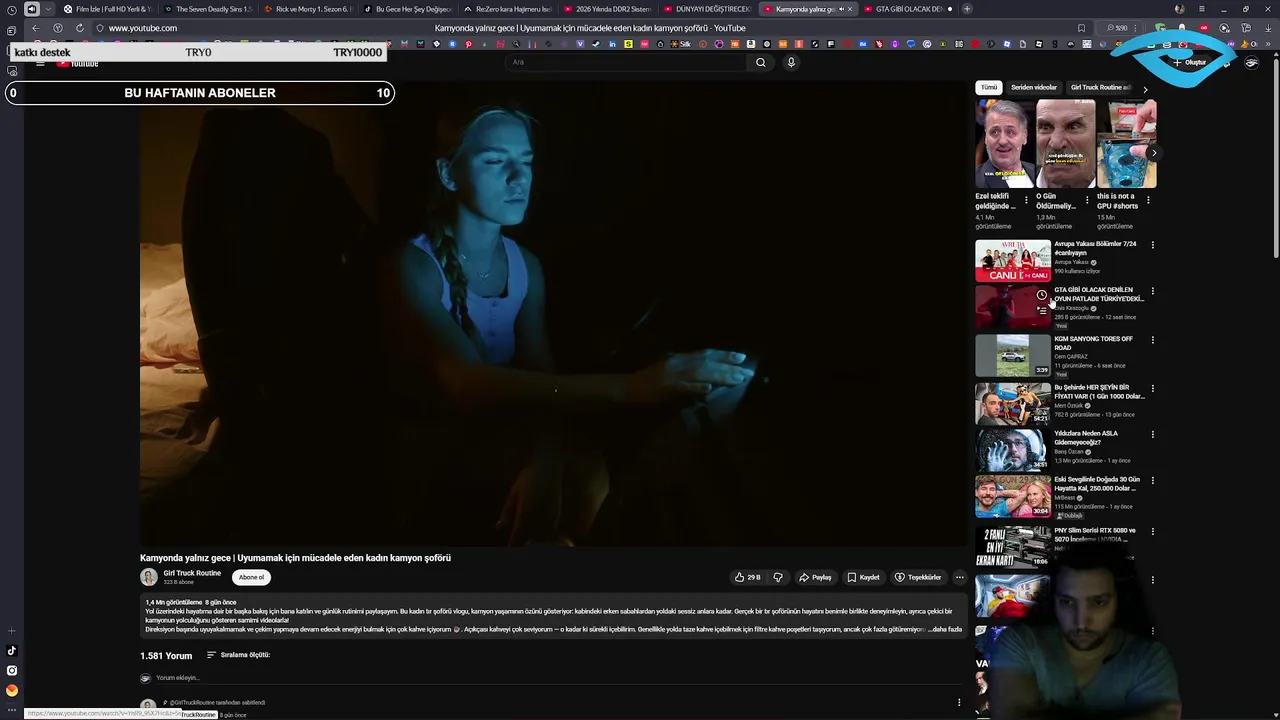This screenshot has width=1280, height=720.
Task: Subscribe with the Abone ol button
Action: pos(251,577)
